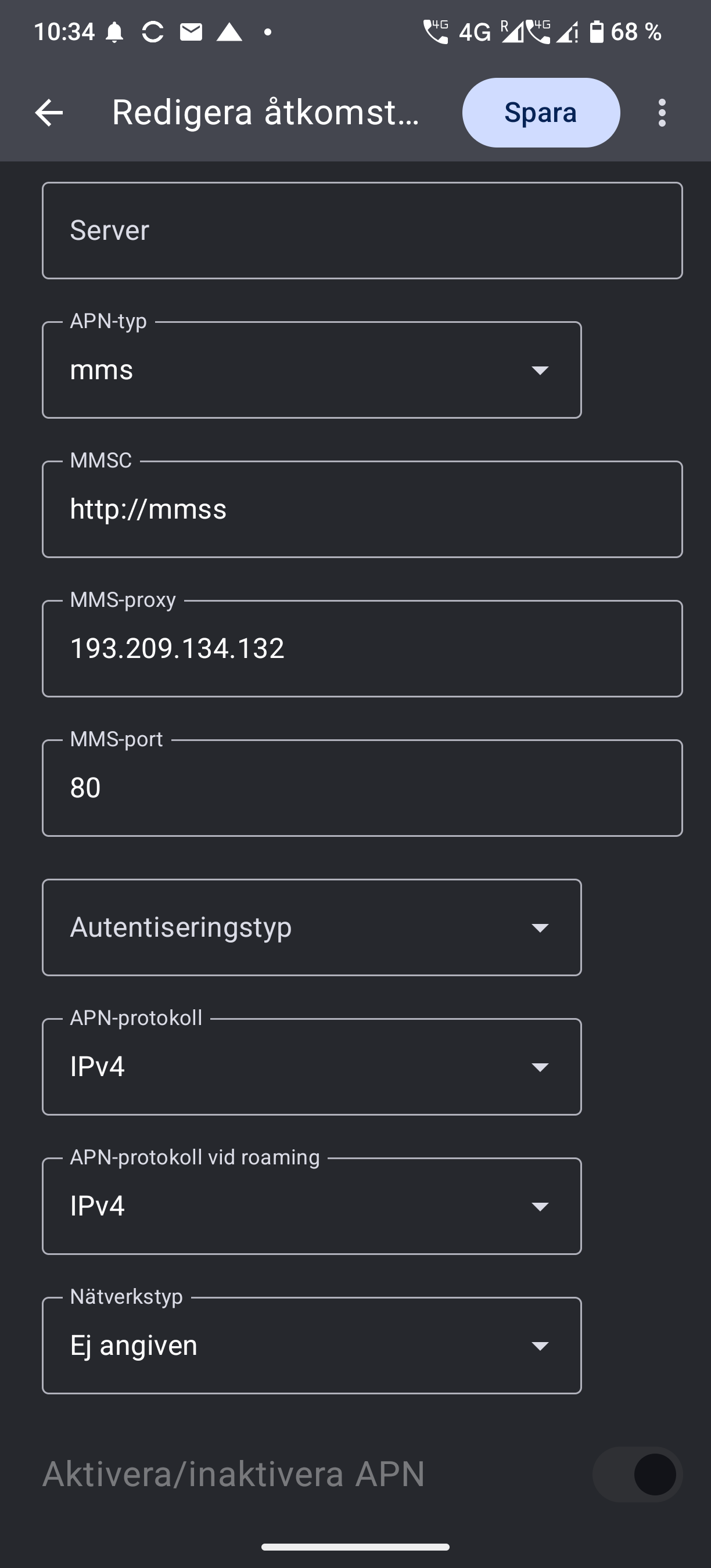Open the Nätverkstyp dropdown

tap(312, 1345)
